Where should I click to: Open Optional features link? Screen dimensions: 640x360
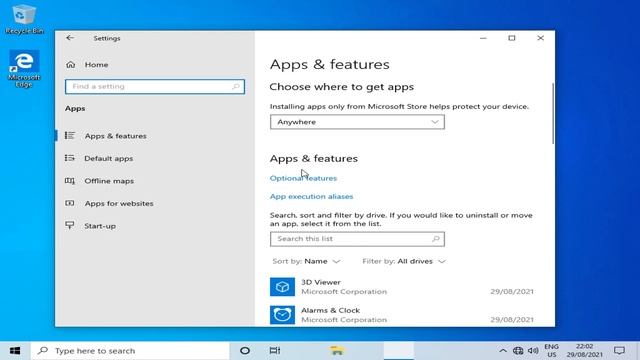pos(303,178)
